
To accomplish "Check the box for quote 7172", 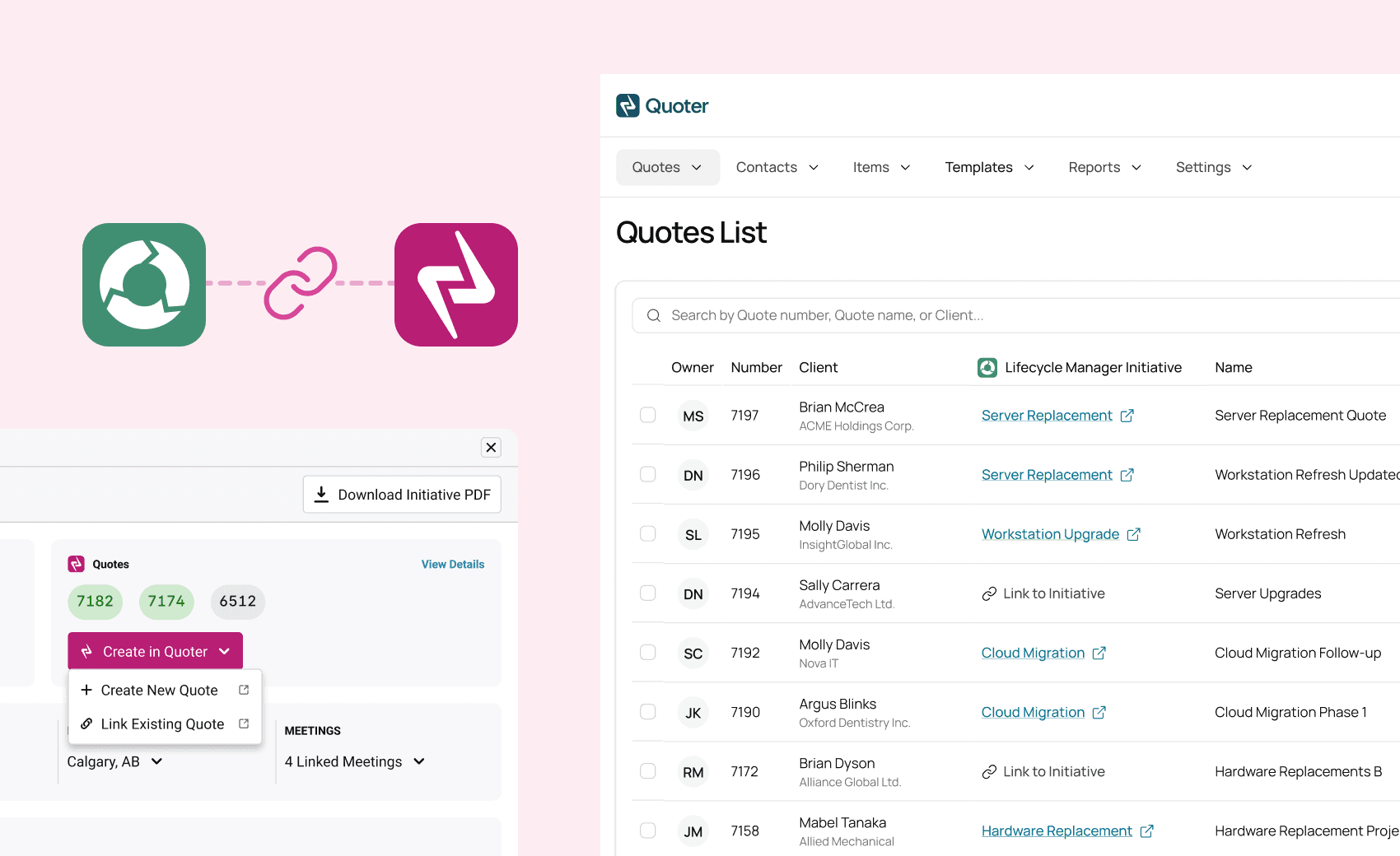I will tap(648, 770).
